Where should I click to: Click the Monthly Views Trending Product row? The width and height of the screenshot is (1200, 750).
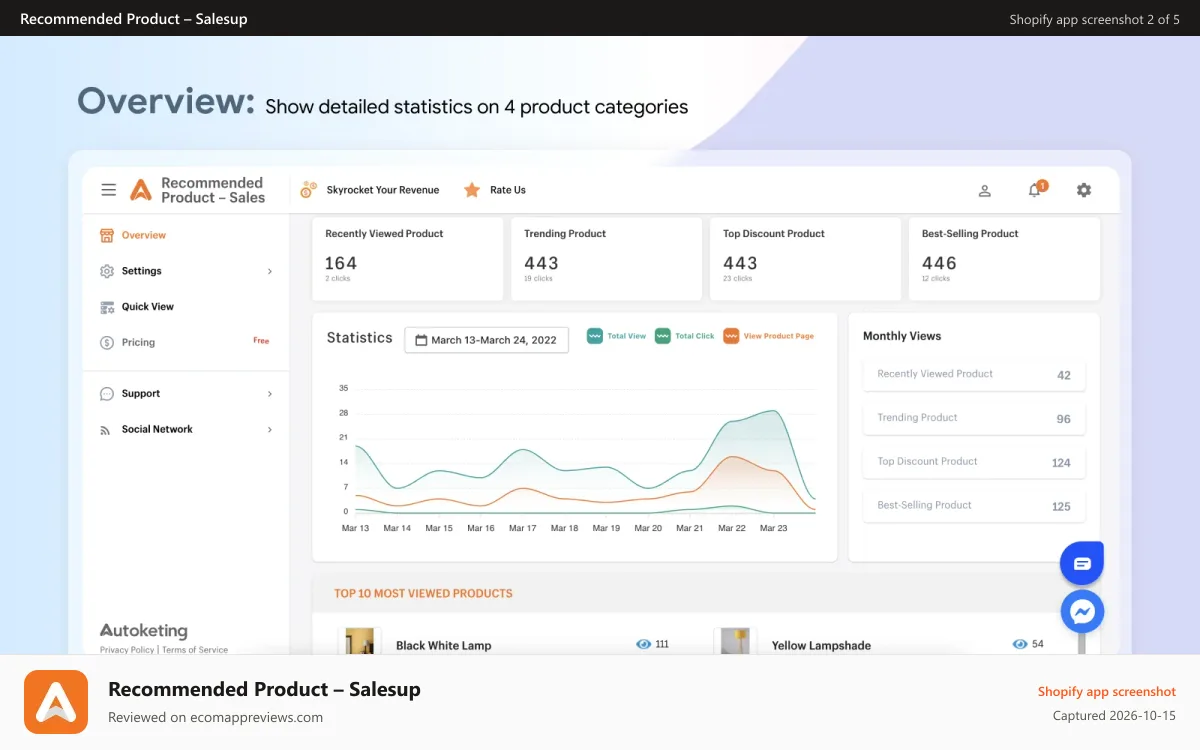click(974, 419)
